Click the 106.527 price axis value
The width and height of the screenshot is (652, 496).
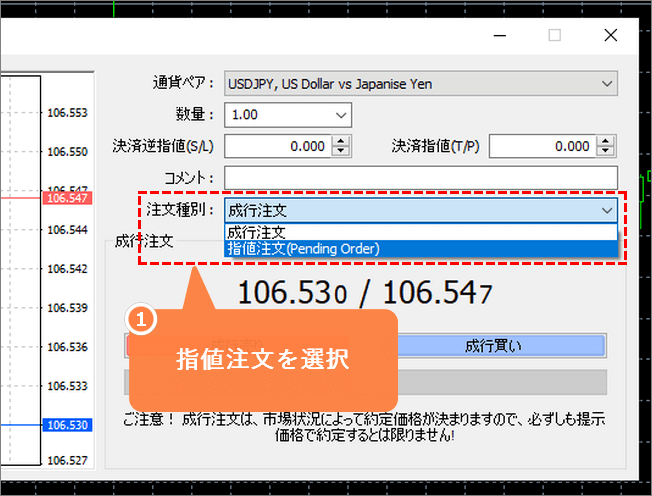[67, 461]
